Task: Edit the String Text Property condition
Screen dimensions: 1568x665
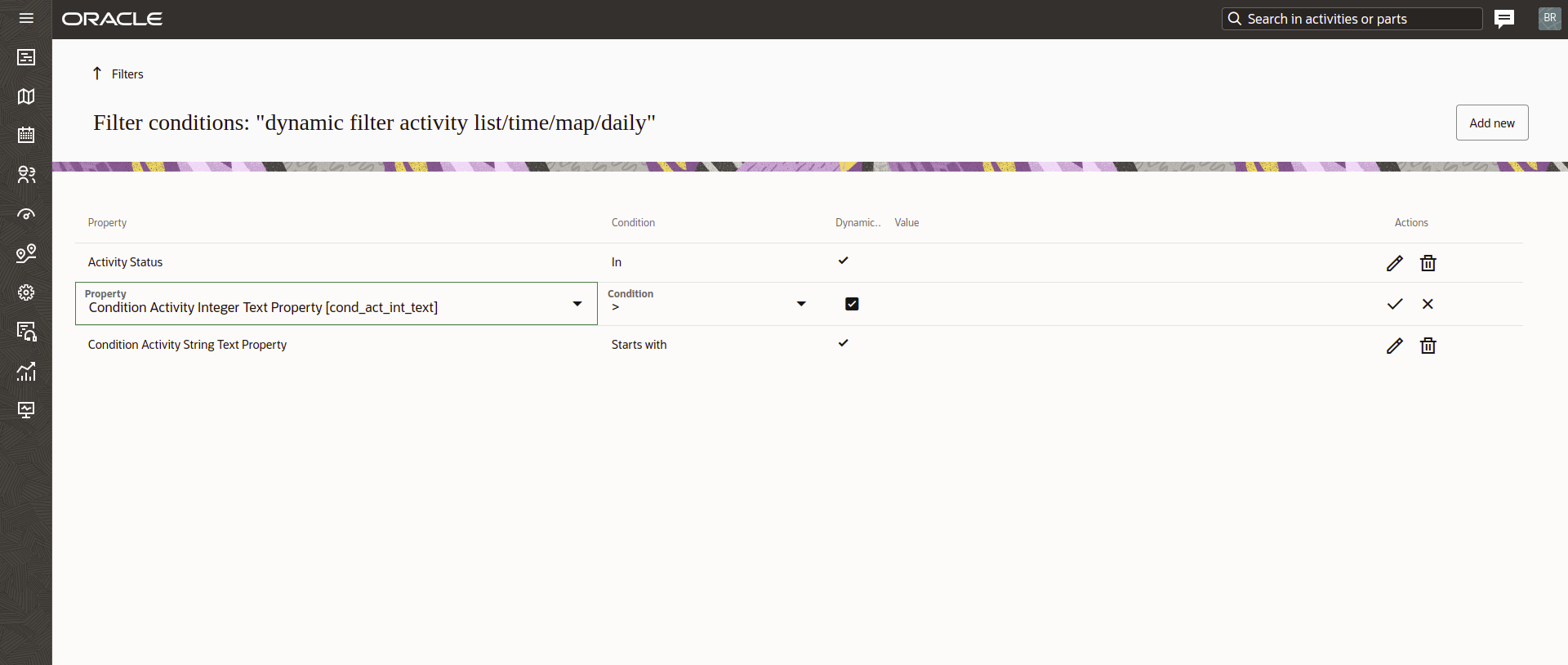Action: [1394, 346]
